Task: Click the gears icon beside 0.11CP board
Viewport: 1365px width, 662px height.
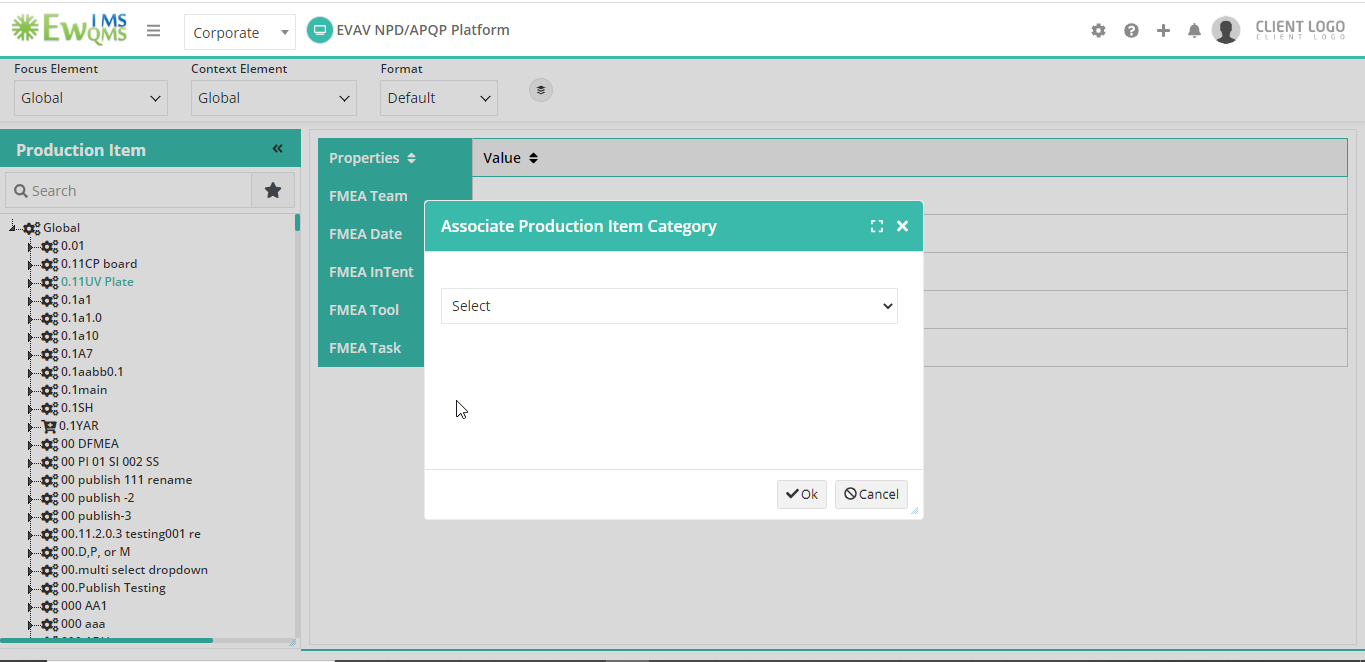Action: click(x=49, y=264)
